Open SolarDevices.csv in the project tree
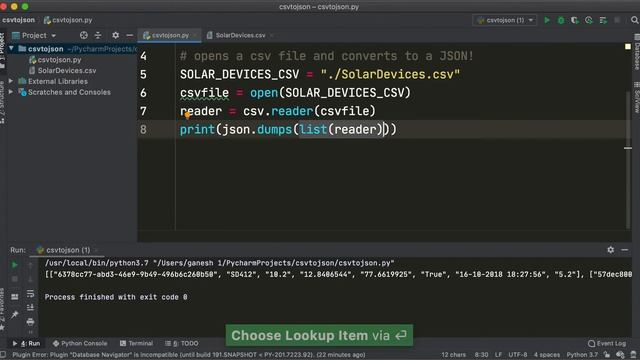 click(x=67, y=71)
